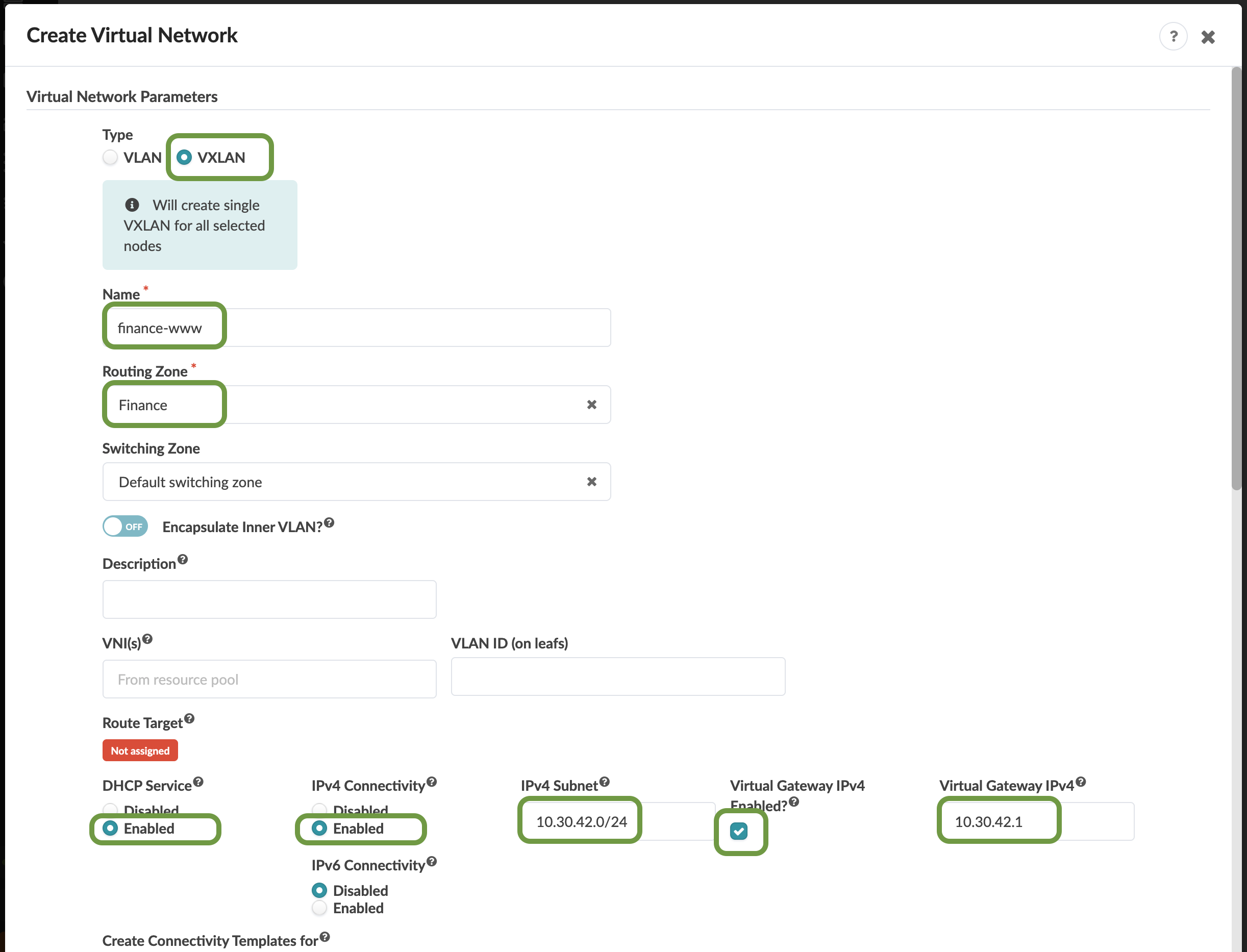Viewport: 1247px width, 952px height.
Task: Open the help question mark icon in dialog header
Action: click(x=1173, y=37)
